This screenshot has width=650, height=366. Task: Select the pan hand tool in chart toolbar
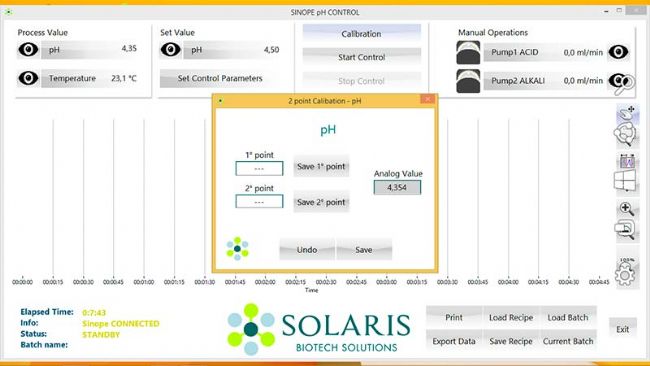tap(627, 113)
